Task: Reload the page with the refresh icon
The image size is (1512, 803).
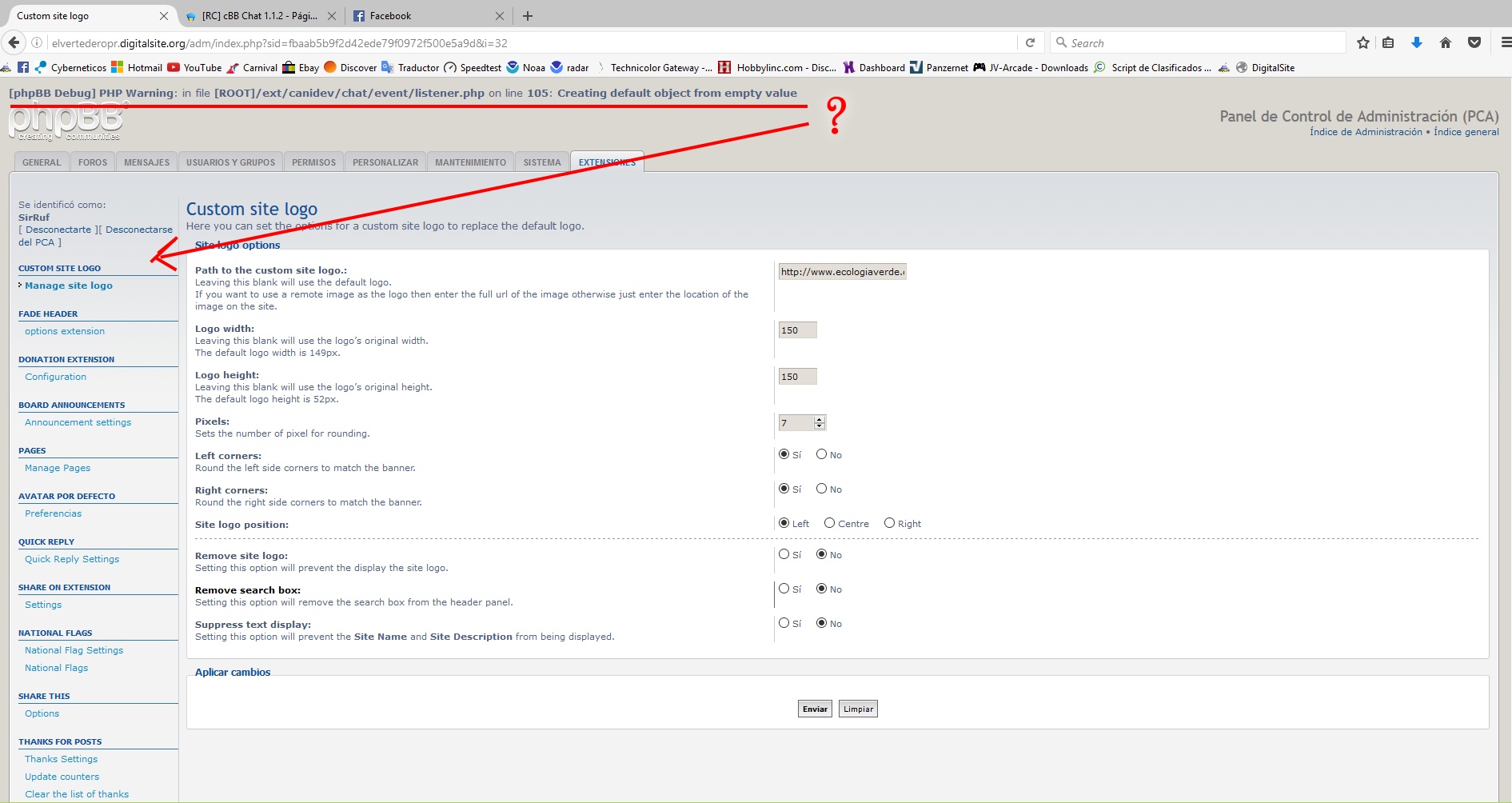Action: click(x=1030, y=43)
